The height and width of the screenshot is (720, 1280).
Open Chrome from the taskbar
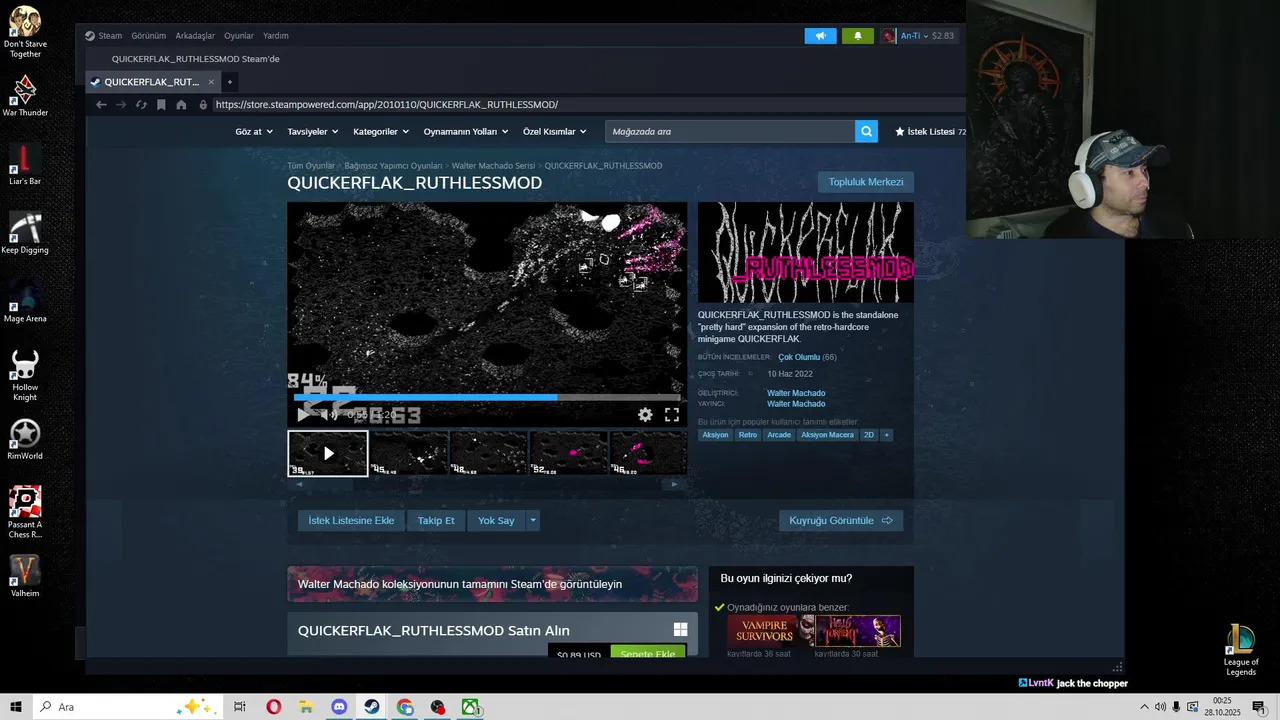tap(404, 707)
